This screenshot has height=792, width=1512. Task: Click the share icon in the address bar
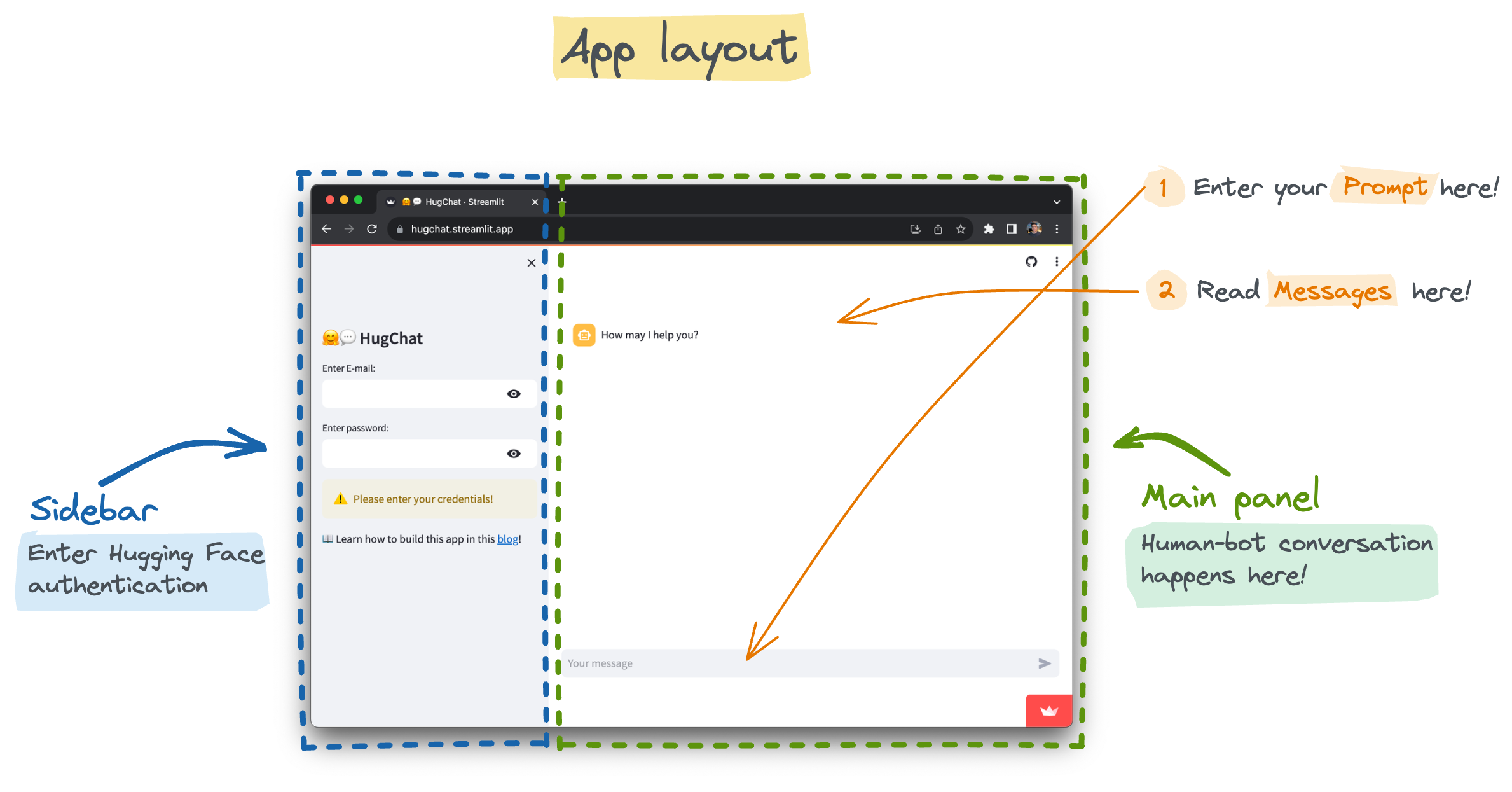(938, 229)
